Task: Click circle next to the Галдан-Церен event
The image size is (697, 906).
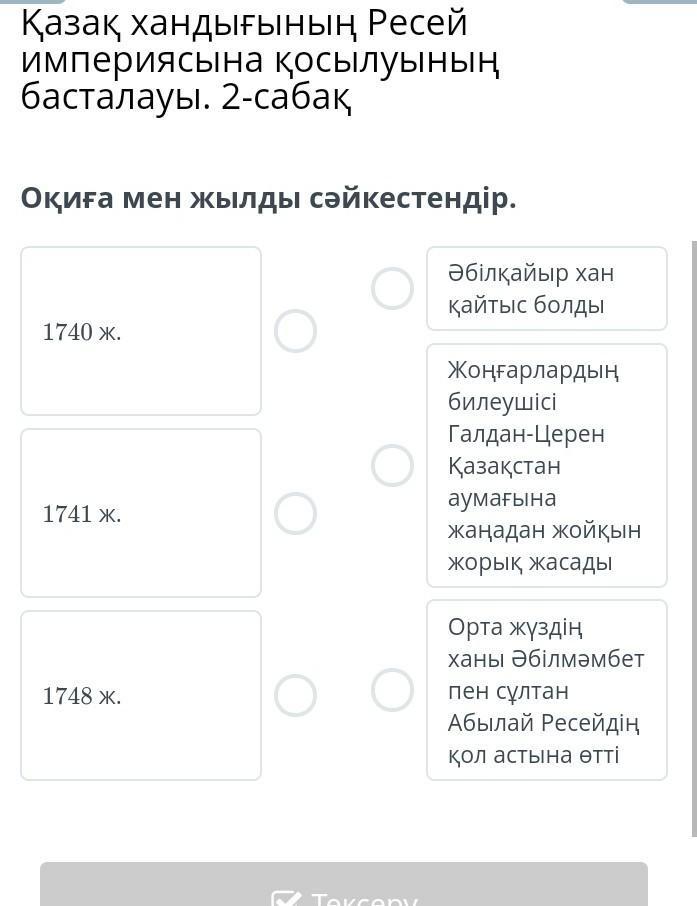Action: (x=392, y=465)
